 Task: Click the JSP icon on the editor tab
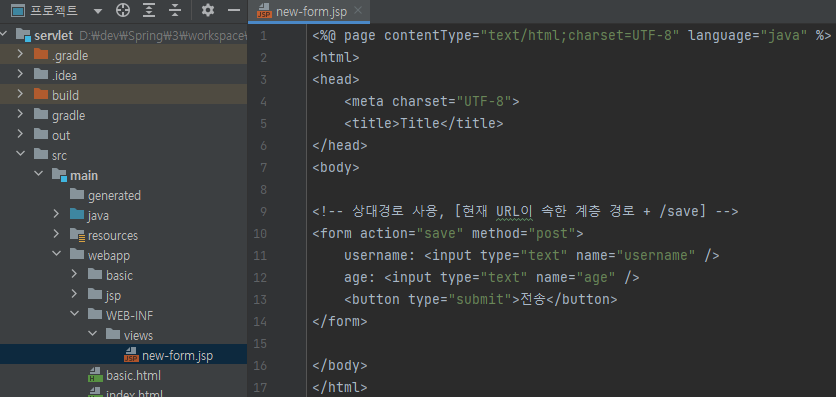(264, 11)
